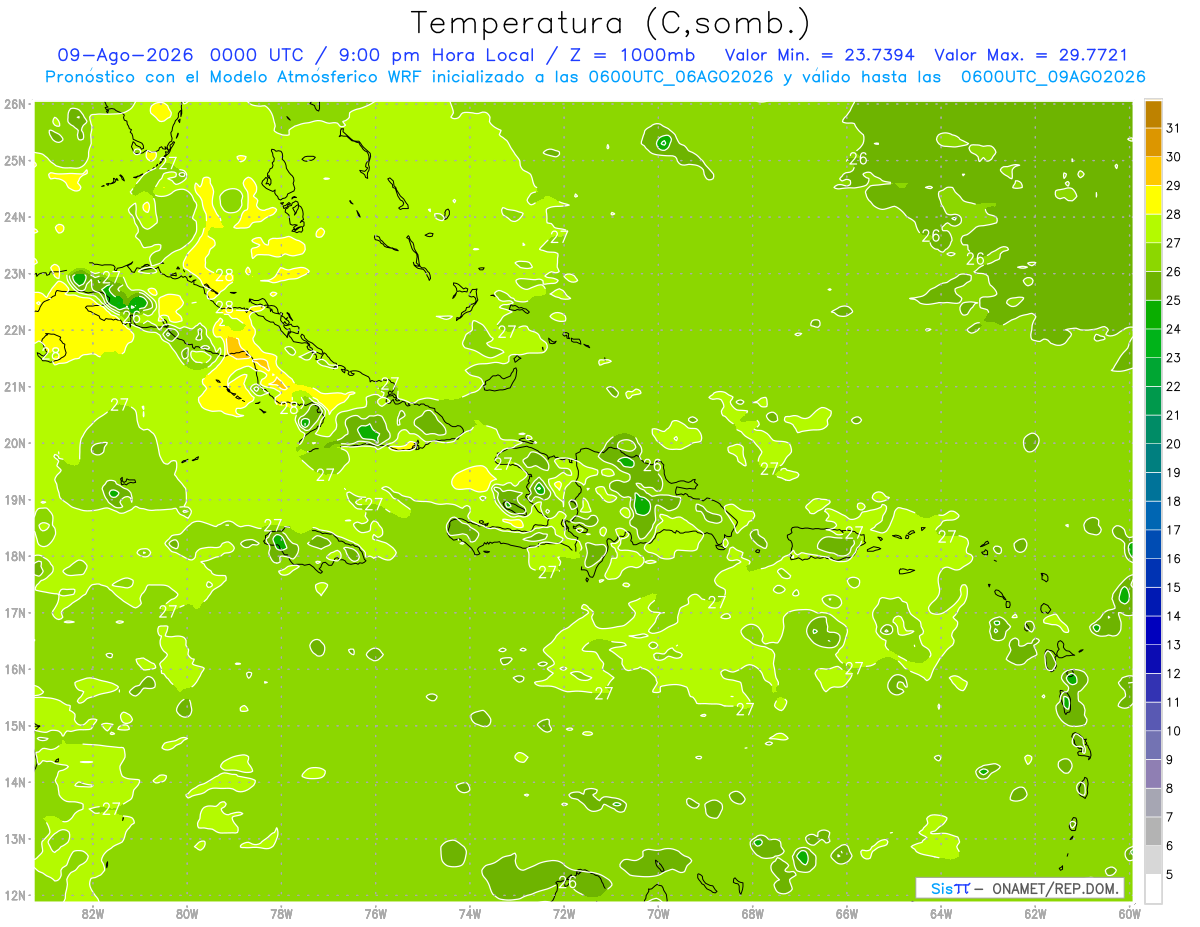Viewport: 1200px width, 927px height.
Task: Click the '76W' longitude axis label
Action: coord(376,913)
